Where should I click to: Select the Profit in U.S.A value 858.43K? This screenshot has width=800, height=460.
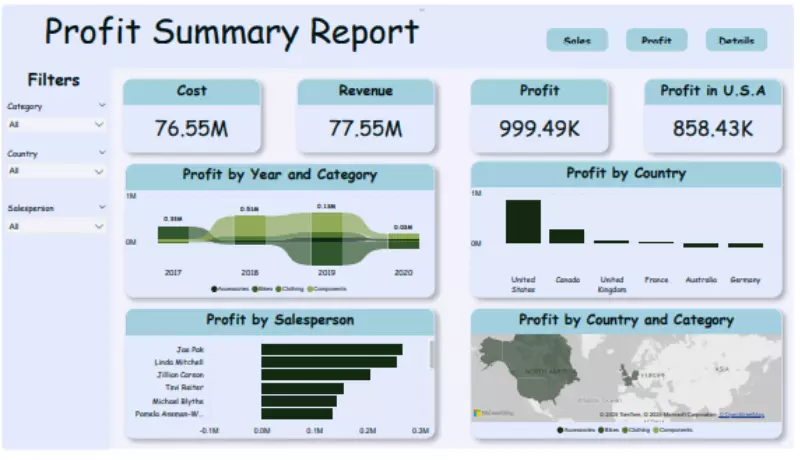pyautogui.click(x=713, y=129)
